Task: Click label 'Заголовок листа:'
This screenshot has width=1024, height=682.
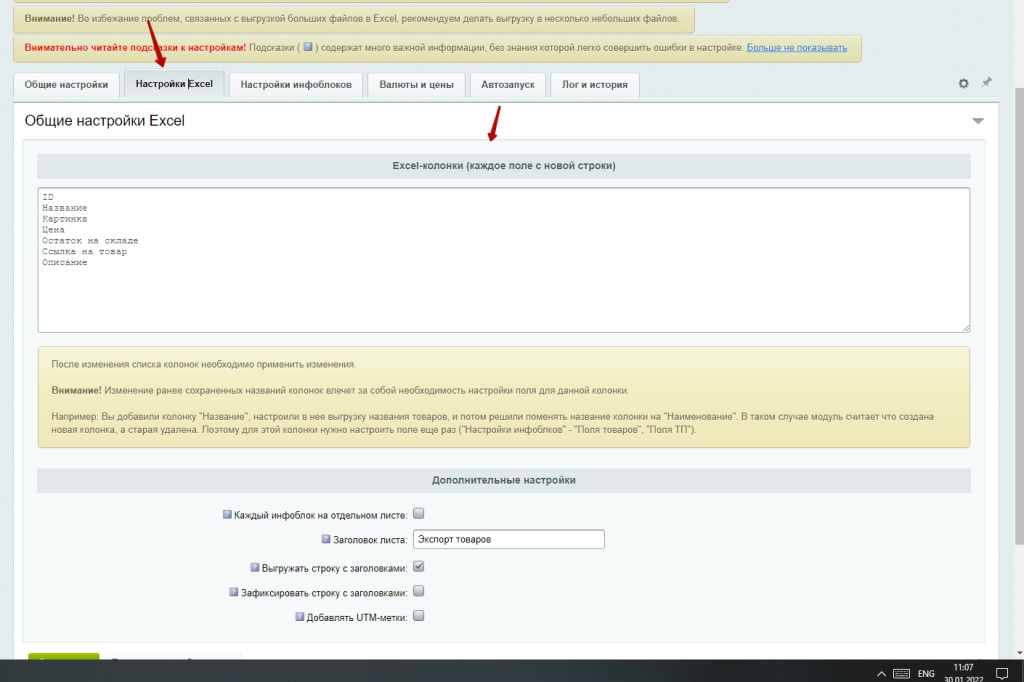Action: pos(370,540)
